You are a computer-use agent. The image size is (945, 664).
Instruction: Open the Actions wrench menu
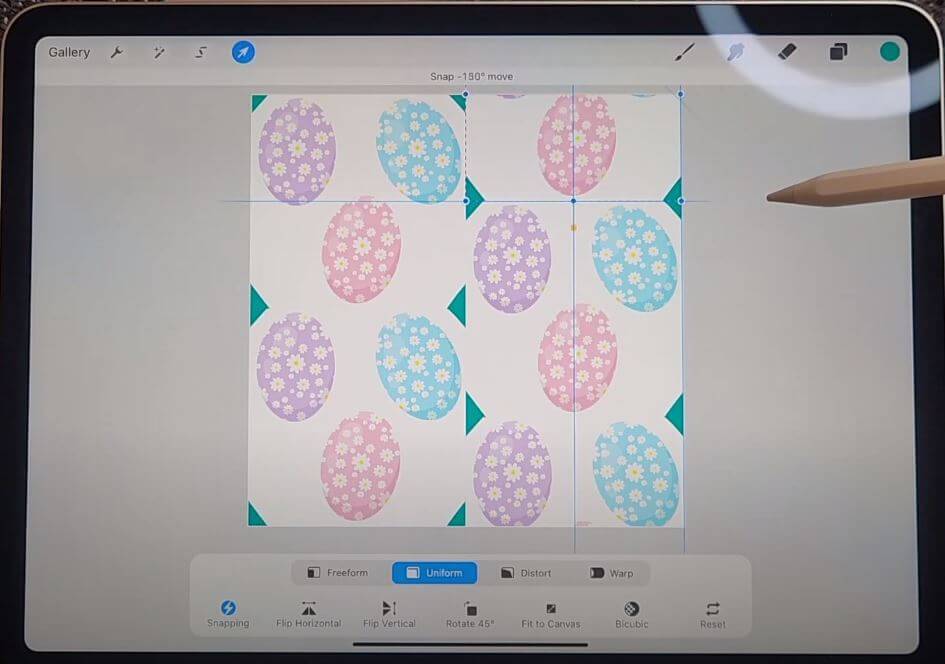pos(117,52)
